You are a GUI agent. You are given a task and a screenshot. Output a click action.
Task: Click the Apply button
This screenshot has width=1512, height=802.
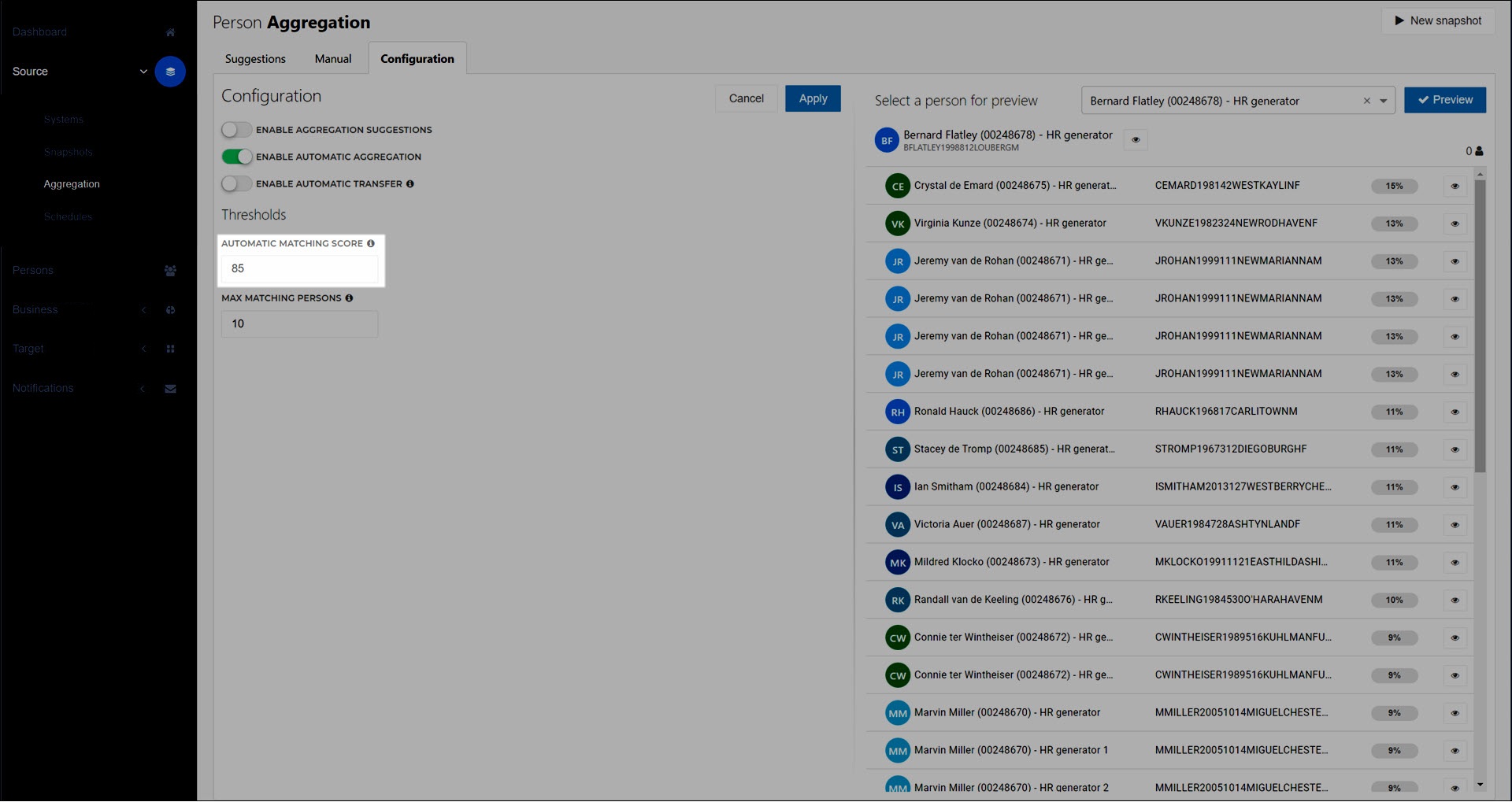pyautogui.click(x=813, y=99)
